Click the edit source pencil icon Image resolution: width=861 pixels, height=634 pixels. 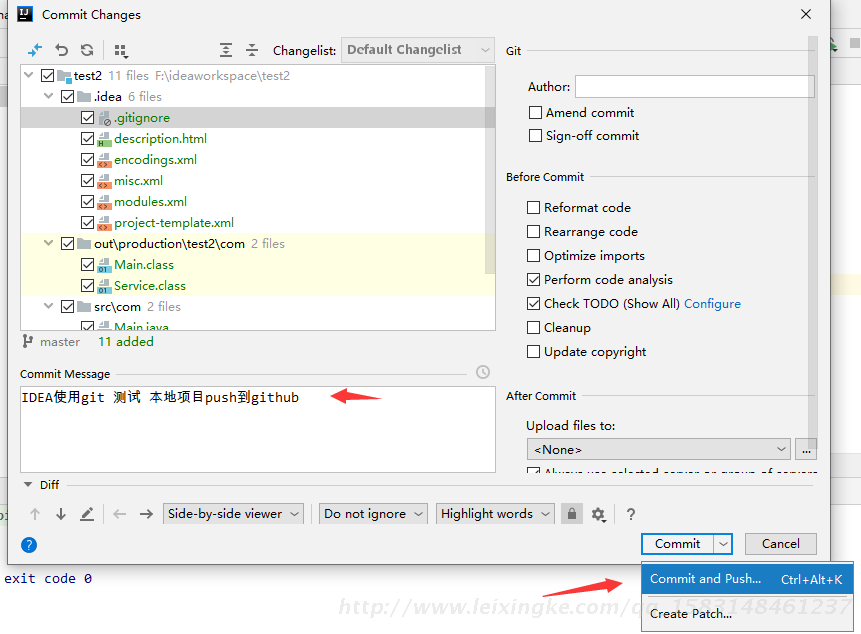click(x=87, y=514)
